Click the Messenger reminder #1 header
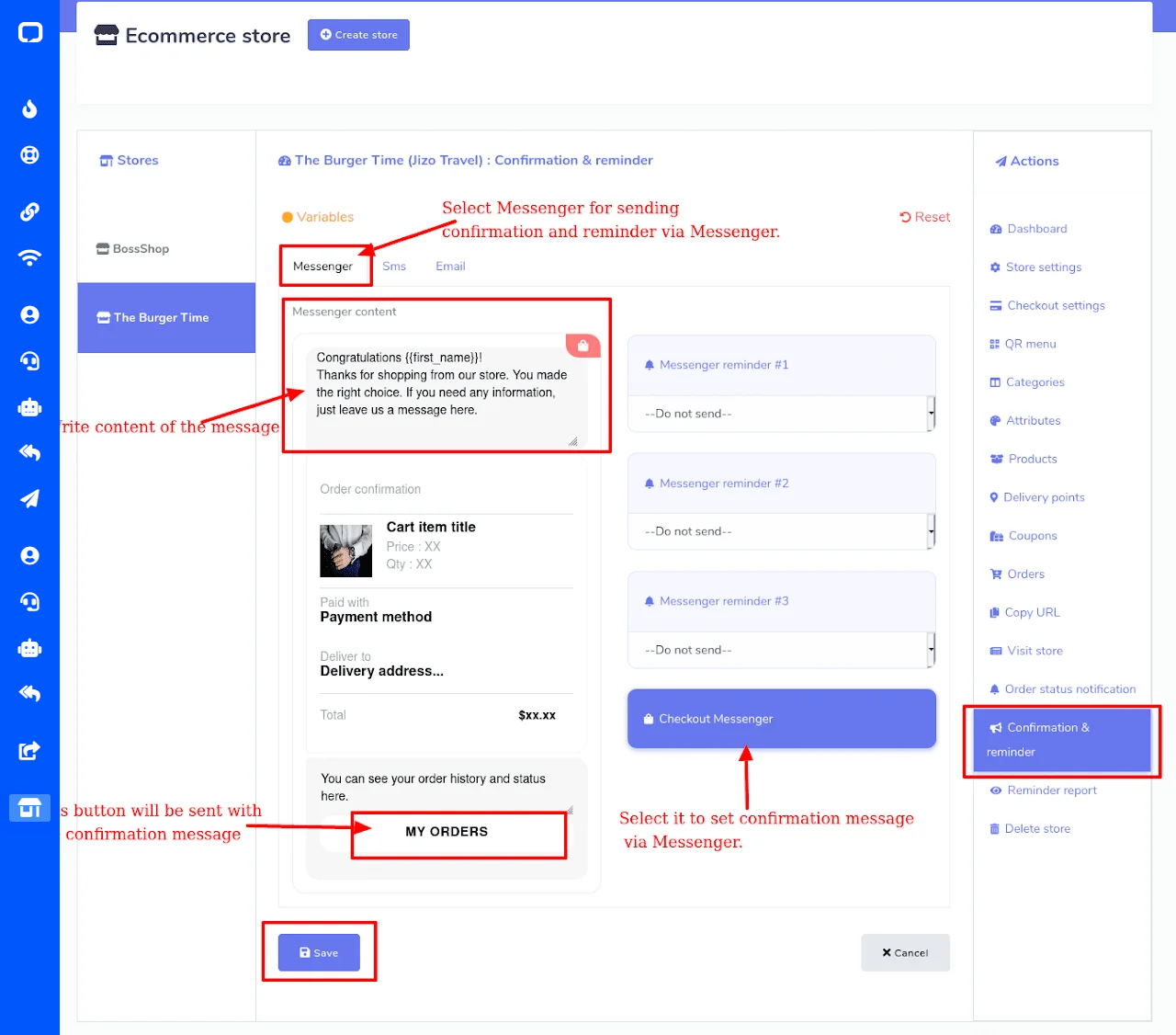Viewport: 1176px width, 1035px height. 782,365
